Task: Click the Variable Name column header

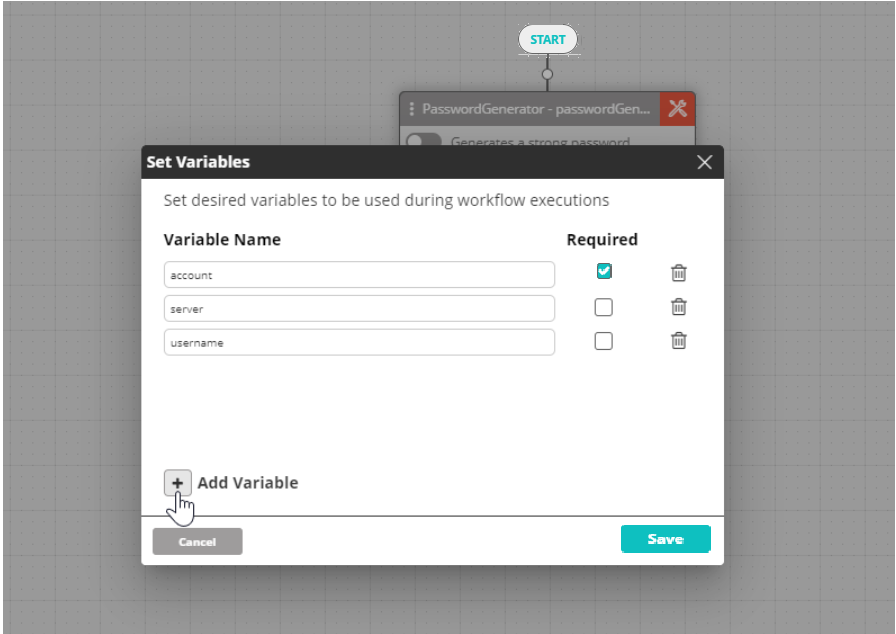Action: pos(222,240)
